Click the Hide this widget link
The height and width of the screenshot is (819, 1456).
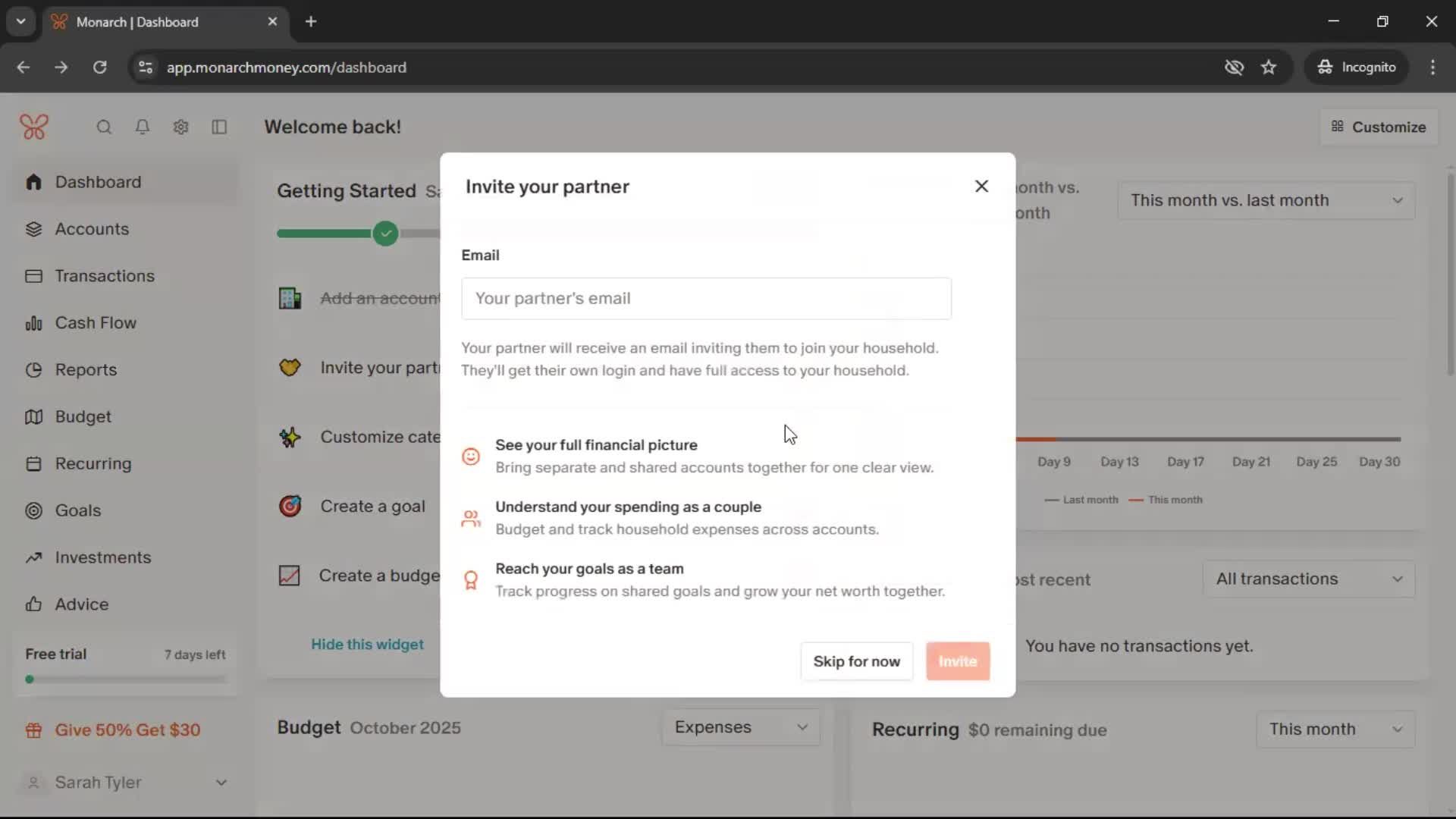click(x=367, y=645)
